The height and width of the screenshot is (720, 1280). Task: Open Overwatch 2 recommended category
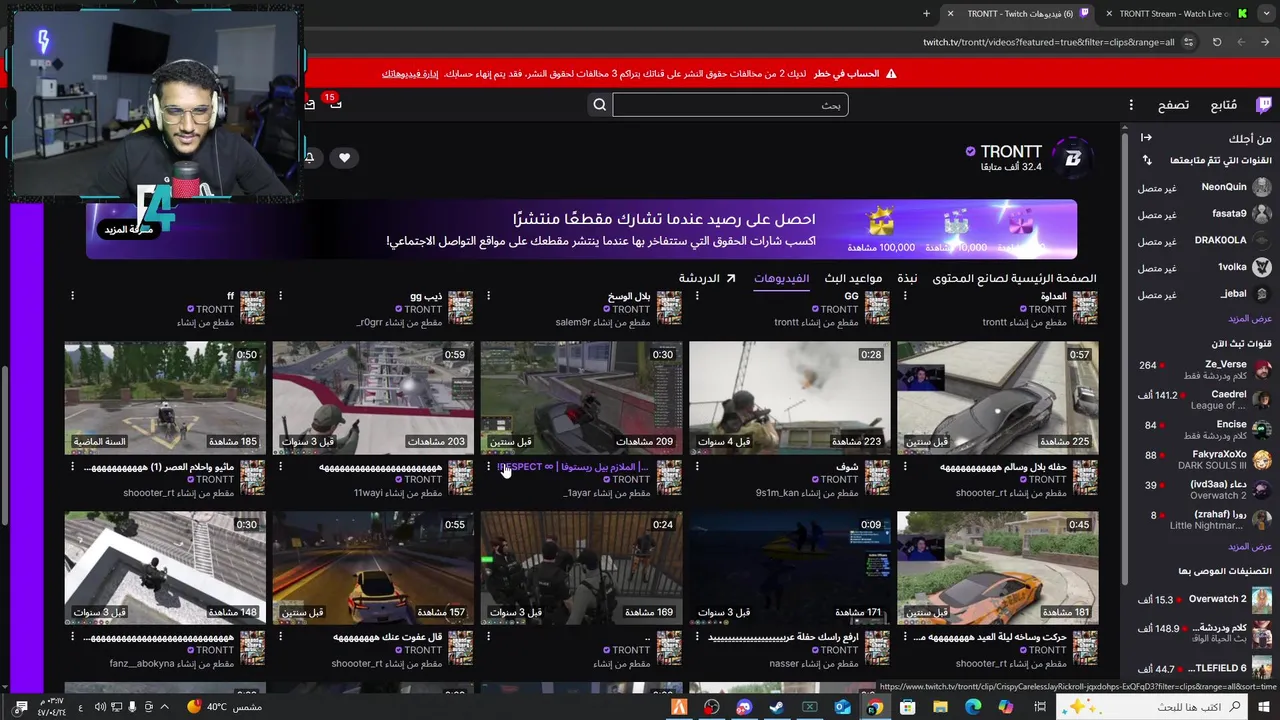1204,600
